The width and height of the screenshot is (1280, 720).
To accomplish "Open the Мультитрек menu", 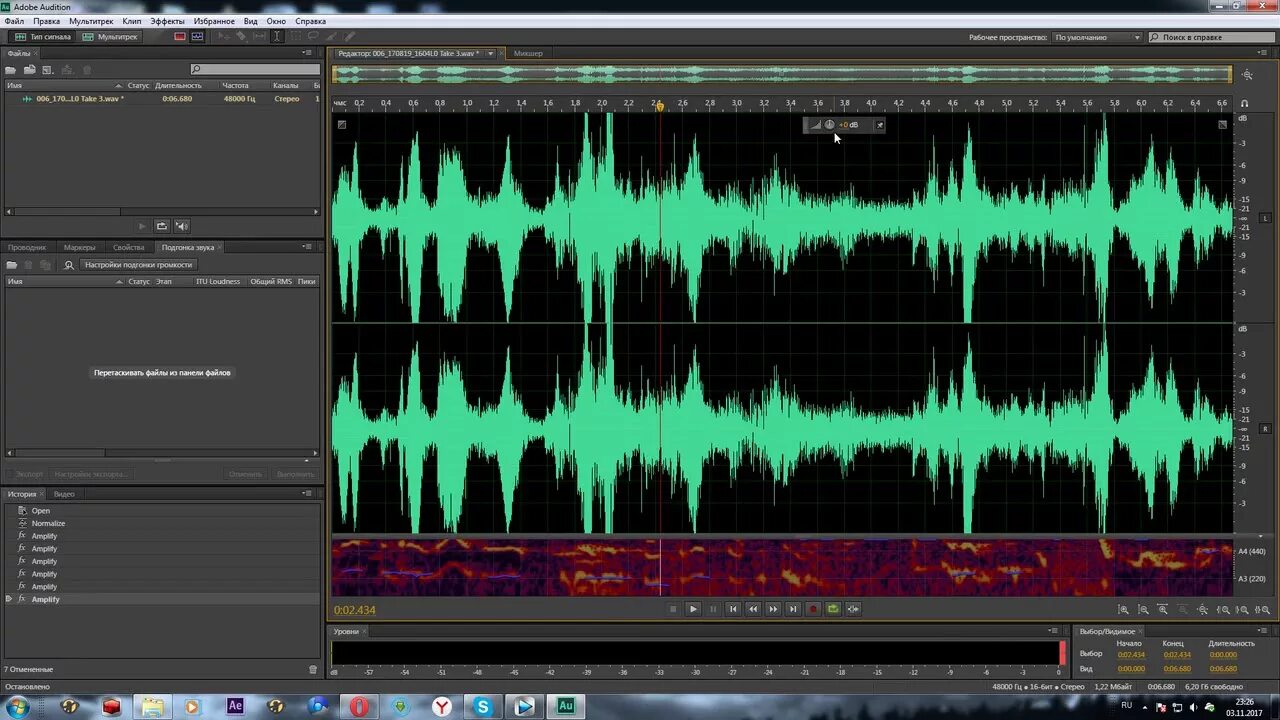I will tap(91, 21).
